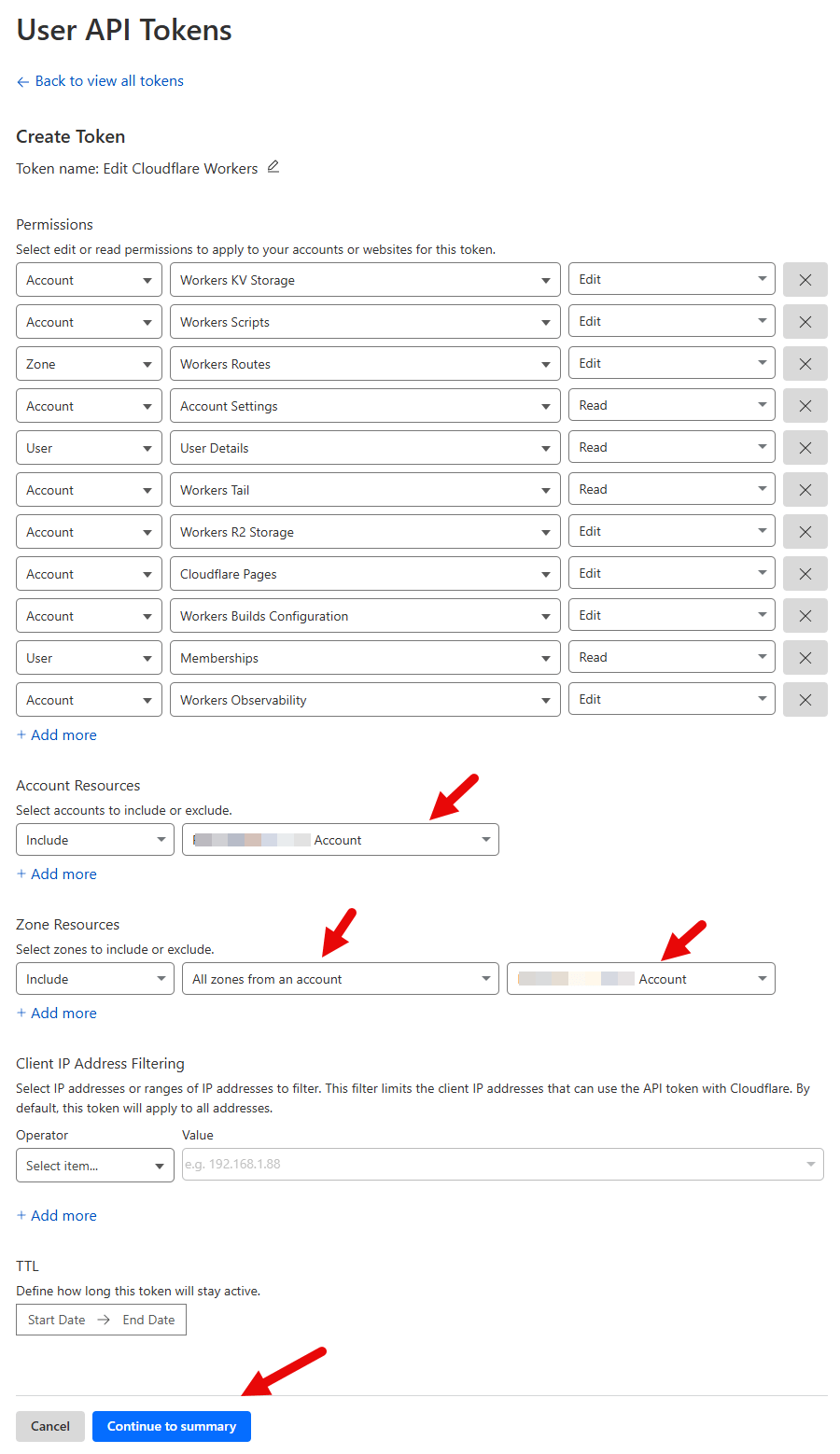Remove the Workers Scripts permission row
The image size is (840, 1454).
tap(805, 322)
